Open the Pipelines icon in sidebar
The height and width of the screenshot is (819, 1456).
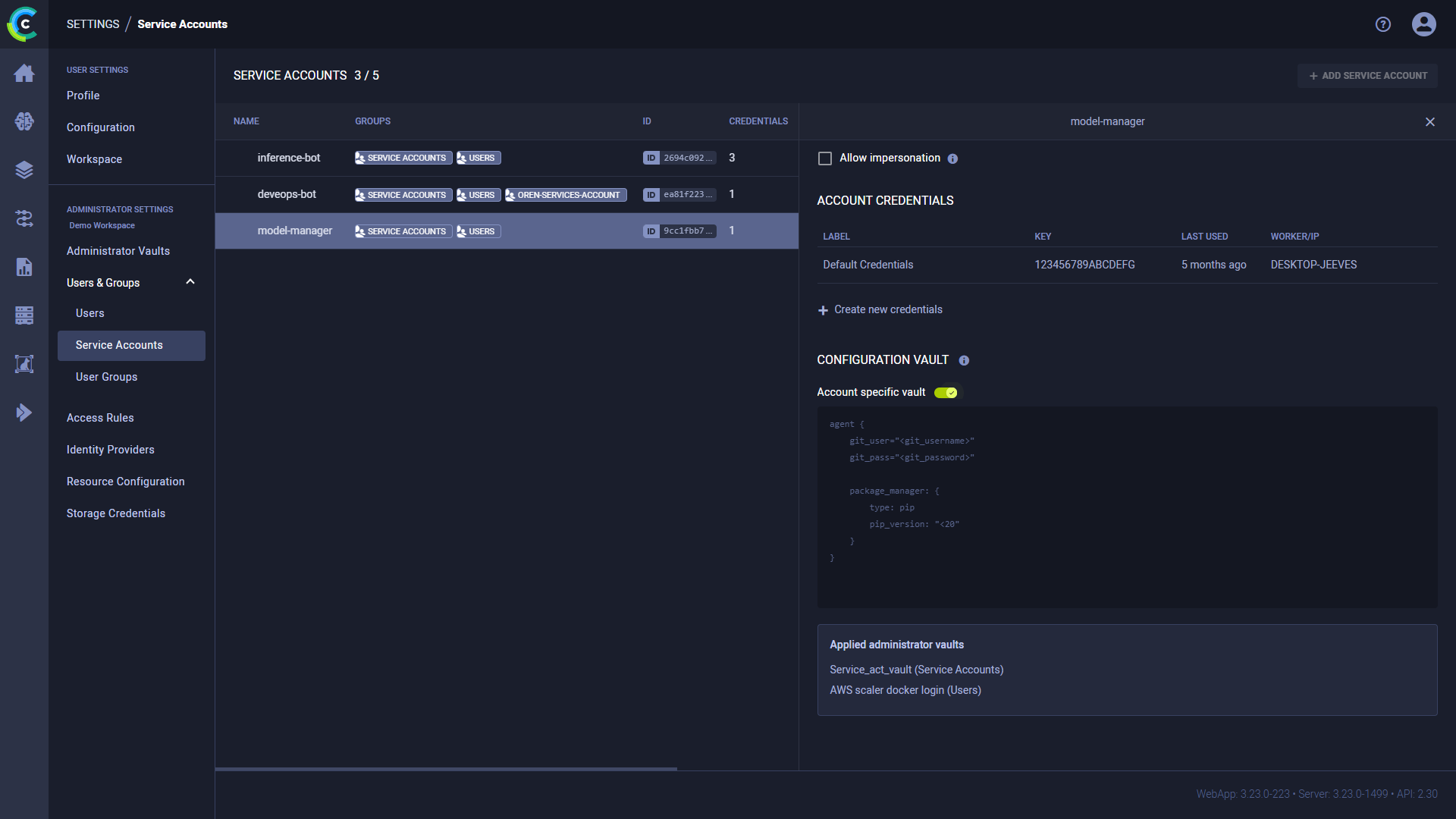click(24, 218)
